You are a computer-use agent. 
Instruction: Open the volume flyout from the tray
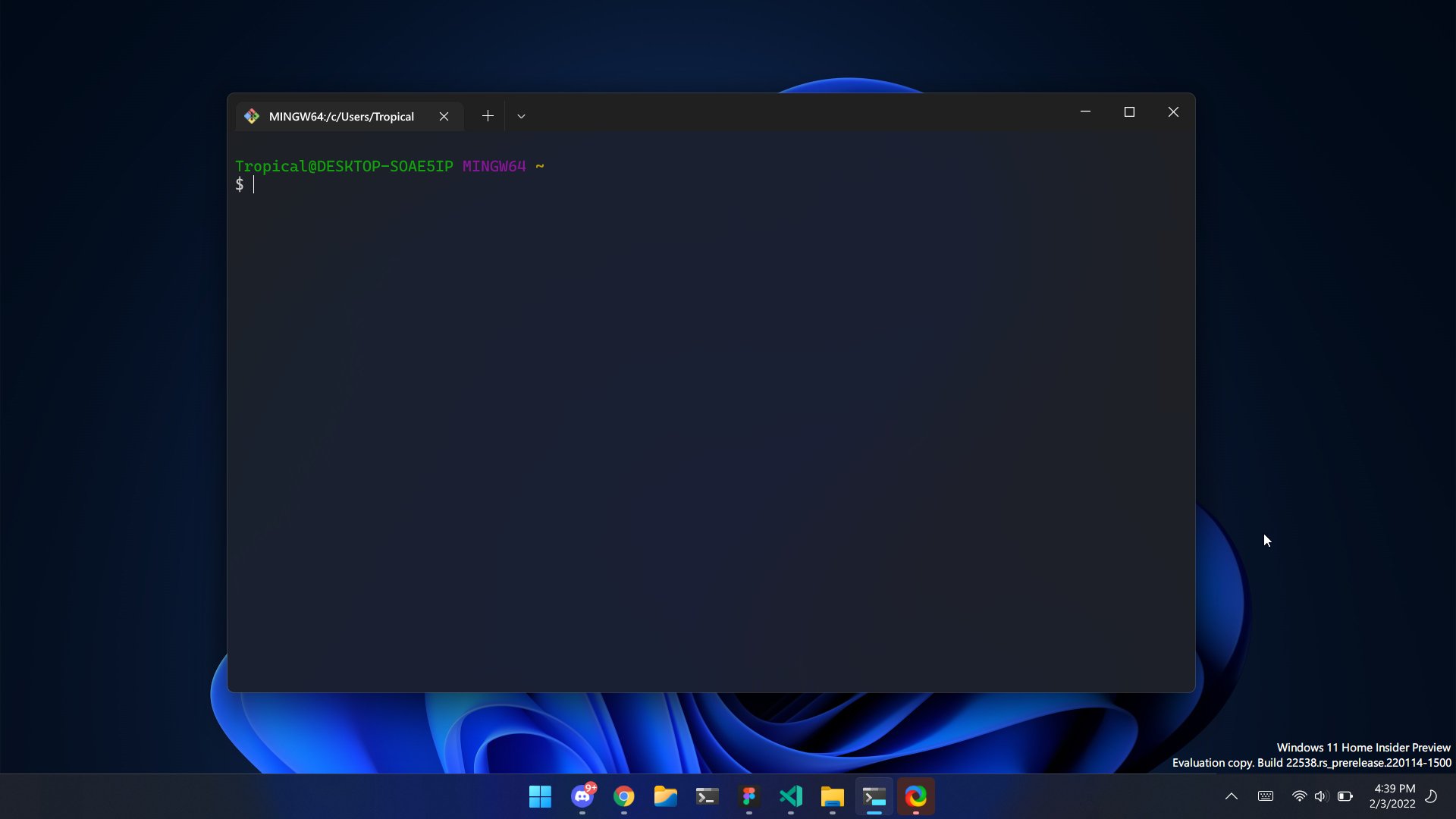coord(1321,796)
